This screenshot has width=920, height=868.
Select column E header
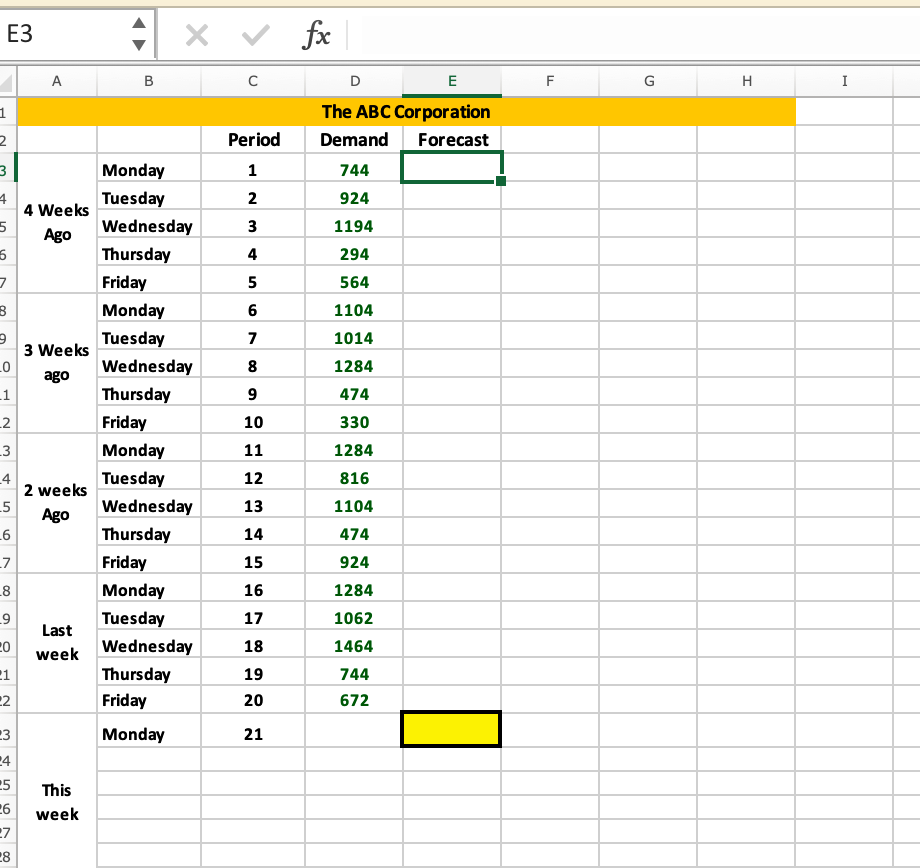click(x=452, y=81)
